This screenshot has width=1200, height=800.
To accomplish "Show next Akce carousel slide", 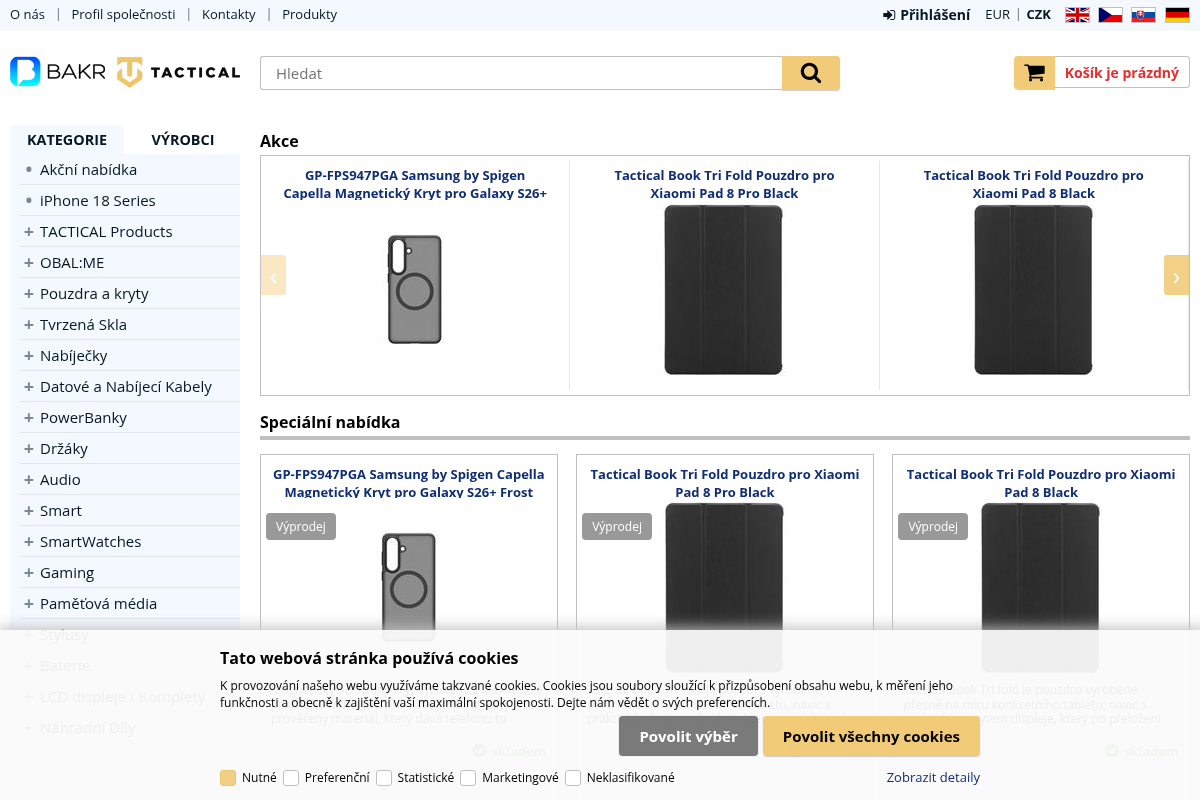I will [x=1177, y=275].
